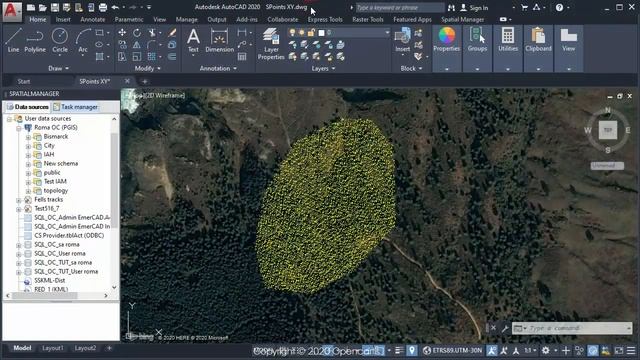The width and height of the screenshot is (640, 360).
Task: Click the Rotate tool icon
Action: coord(137,33)
